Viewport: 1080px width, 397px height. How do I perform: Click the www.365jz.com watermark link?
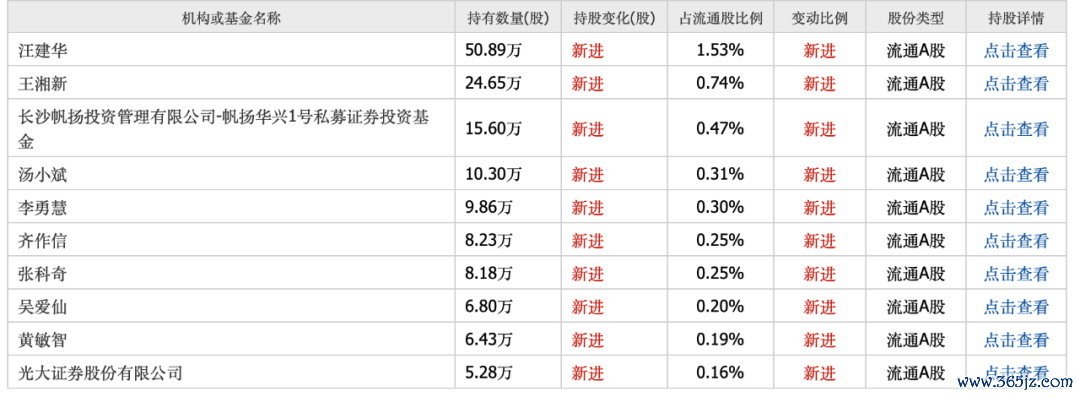click(1016, 382)
